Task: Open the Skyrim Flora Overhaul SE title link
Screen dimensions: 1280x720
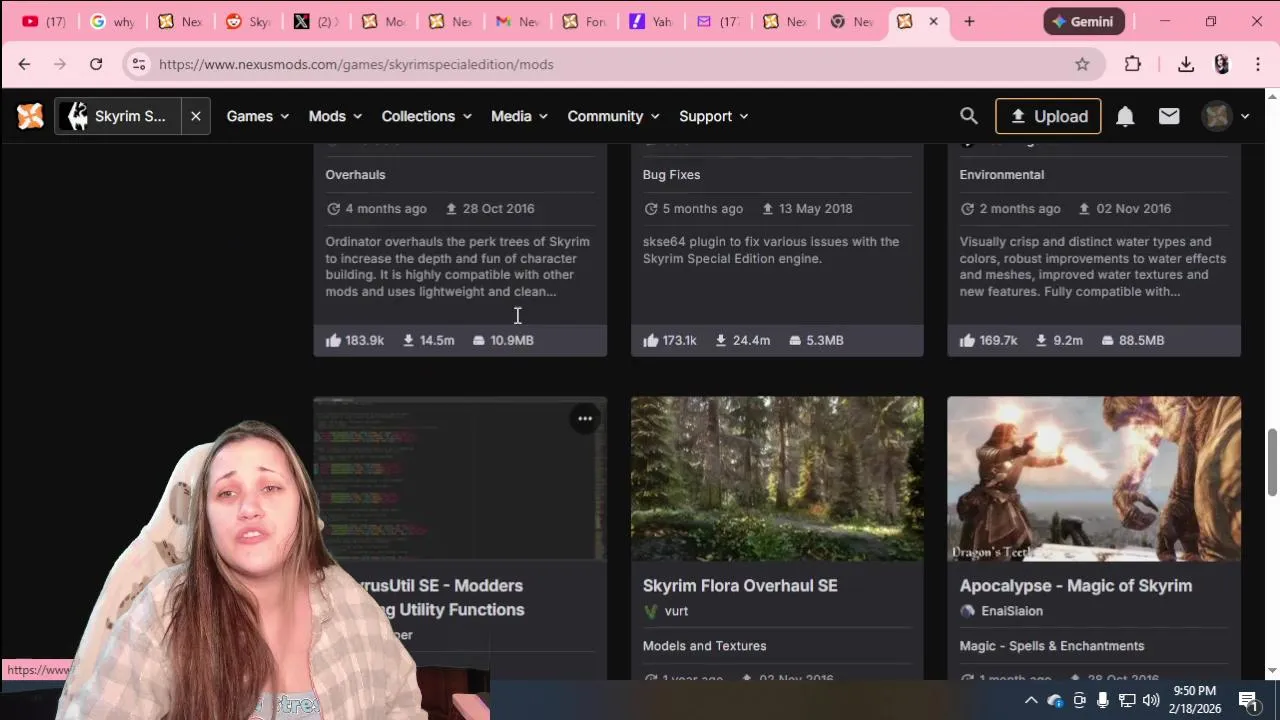Action: (x=740, y=585)
